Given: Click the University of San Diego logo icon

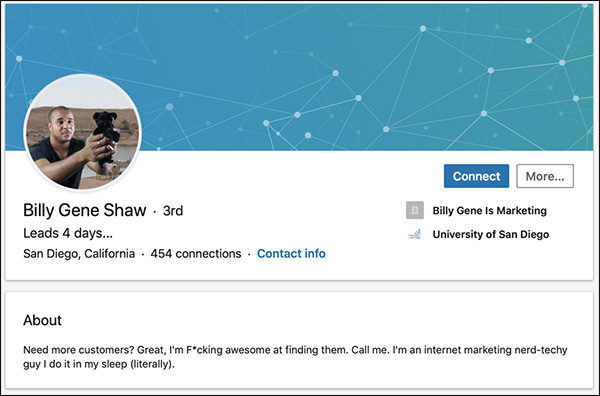Looking at the screenshot, I should click(415, 234).
